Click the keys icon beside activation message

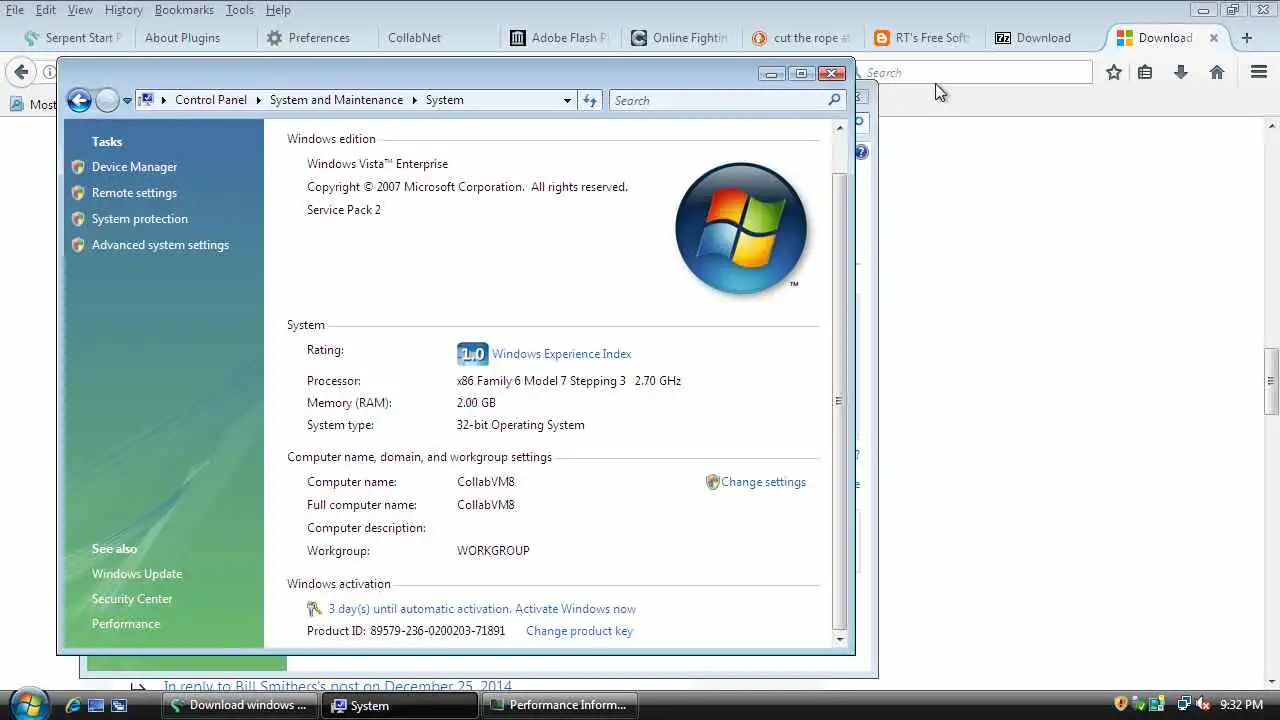pyautogui.click(x=314, y=609)
